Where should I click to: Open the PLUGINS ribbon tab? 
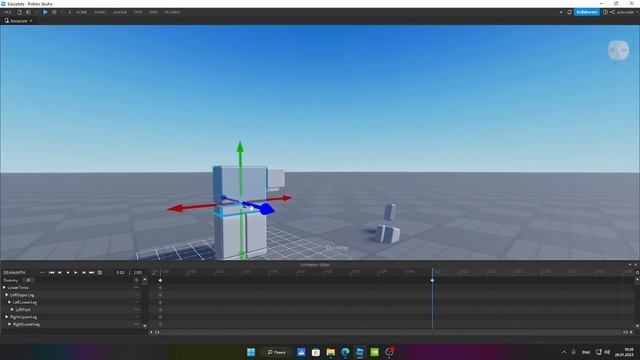click(x=172, y=12)
